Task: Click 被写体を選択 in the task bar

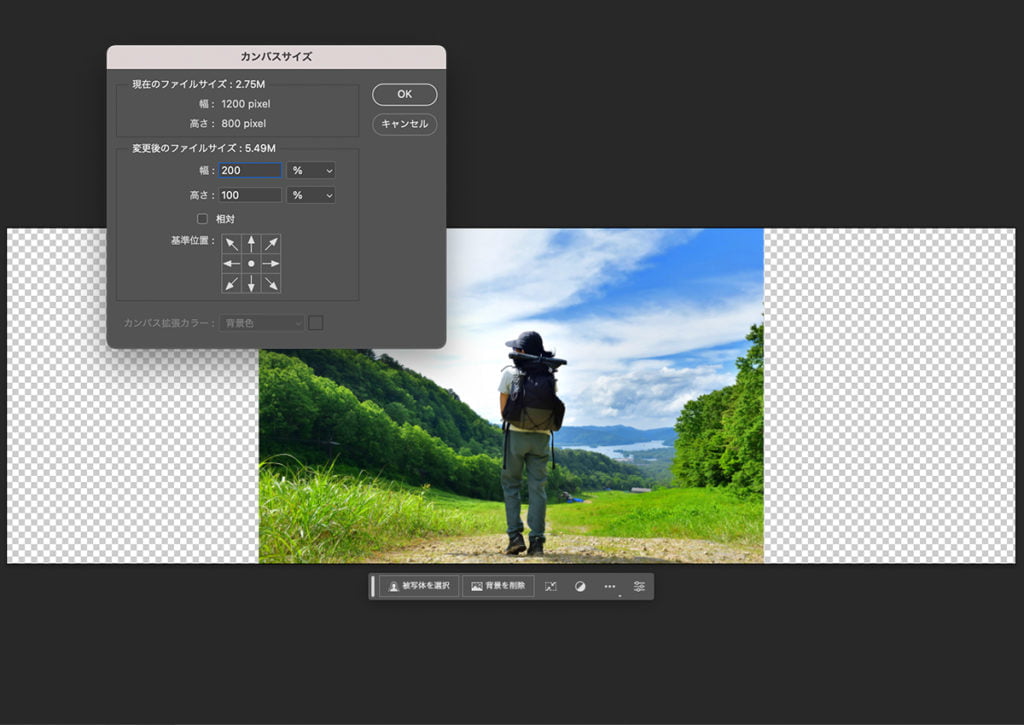Action: coord(419,586)
